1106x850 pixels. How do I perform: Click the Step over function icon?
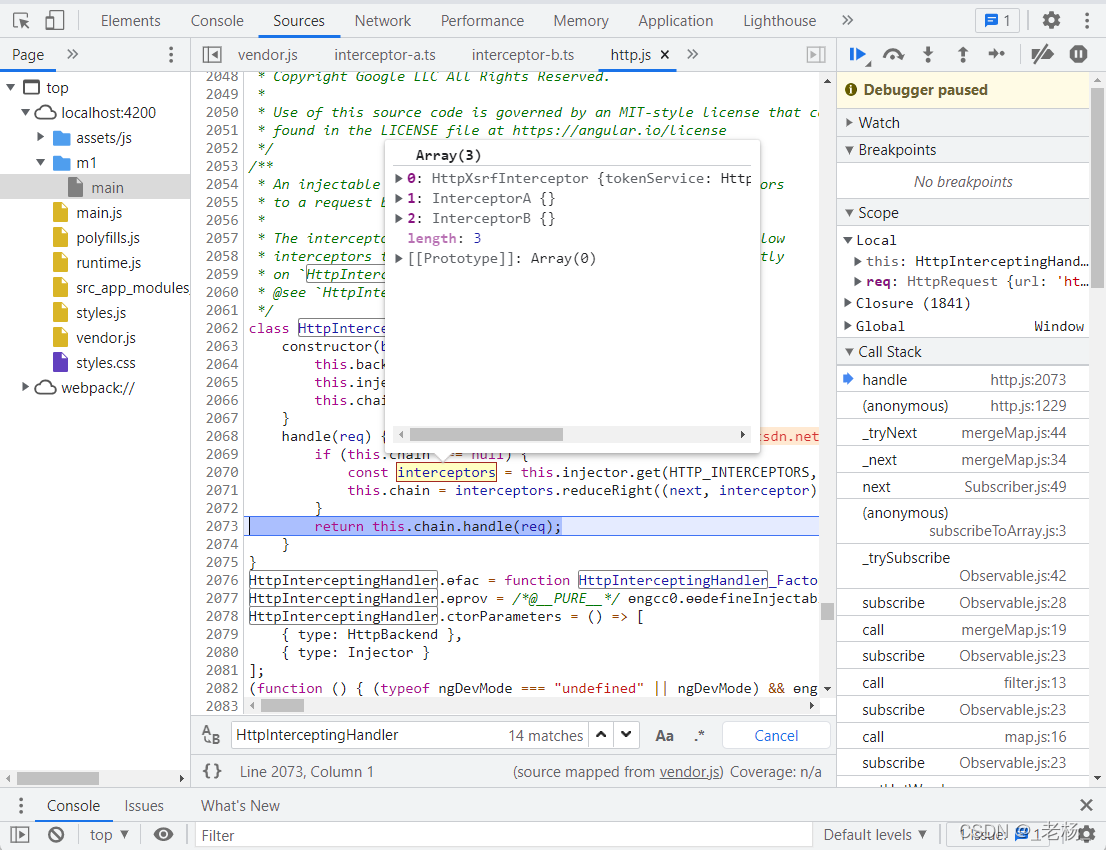pyautogui.click(x=893, y=54)
